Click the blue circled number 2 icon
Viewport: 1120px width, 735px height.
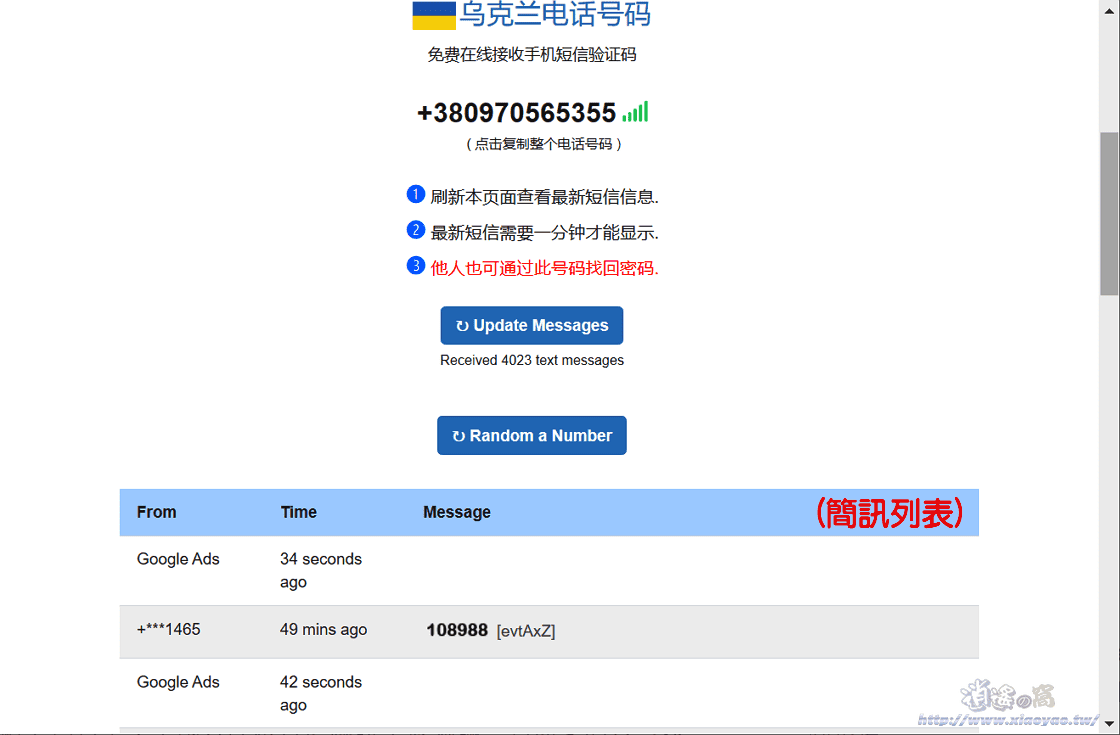click(416, 230)
